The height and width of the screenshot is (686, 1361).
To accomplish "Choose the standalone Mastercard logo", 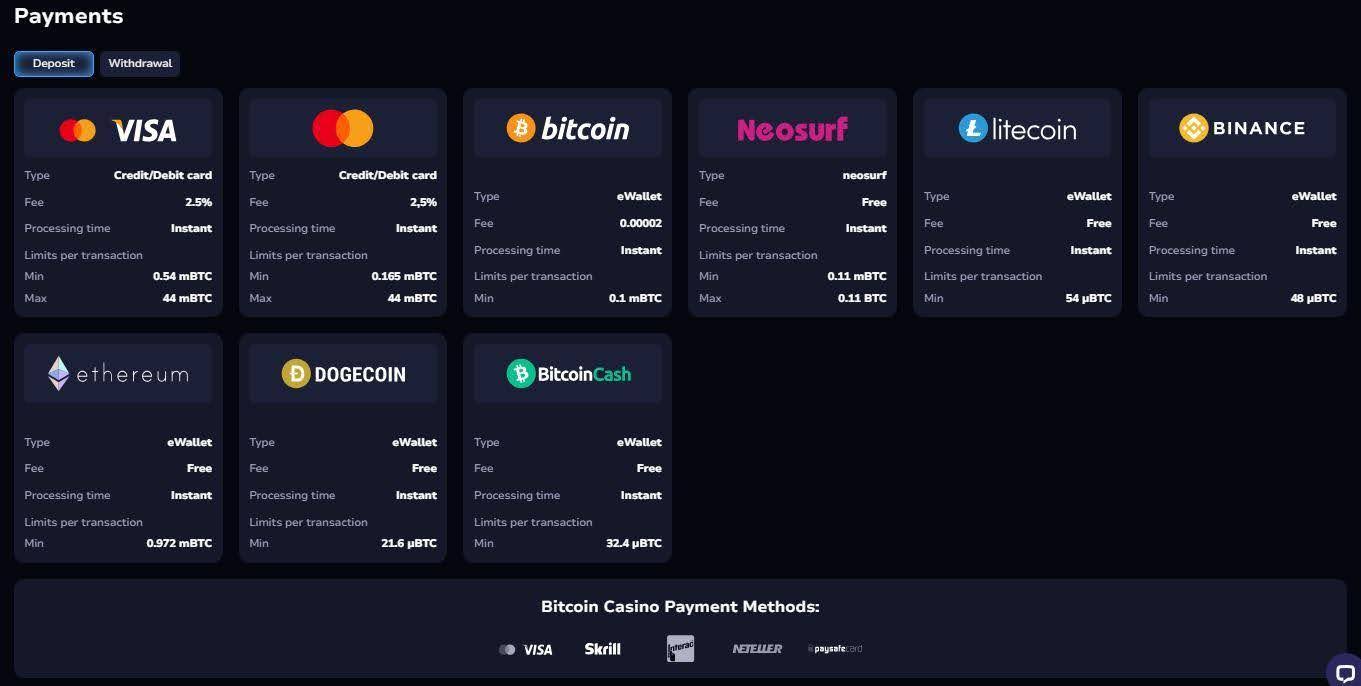I will (343, 129).
